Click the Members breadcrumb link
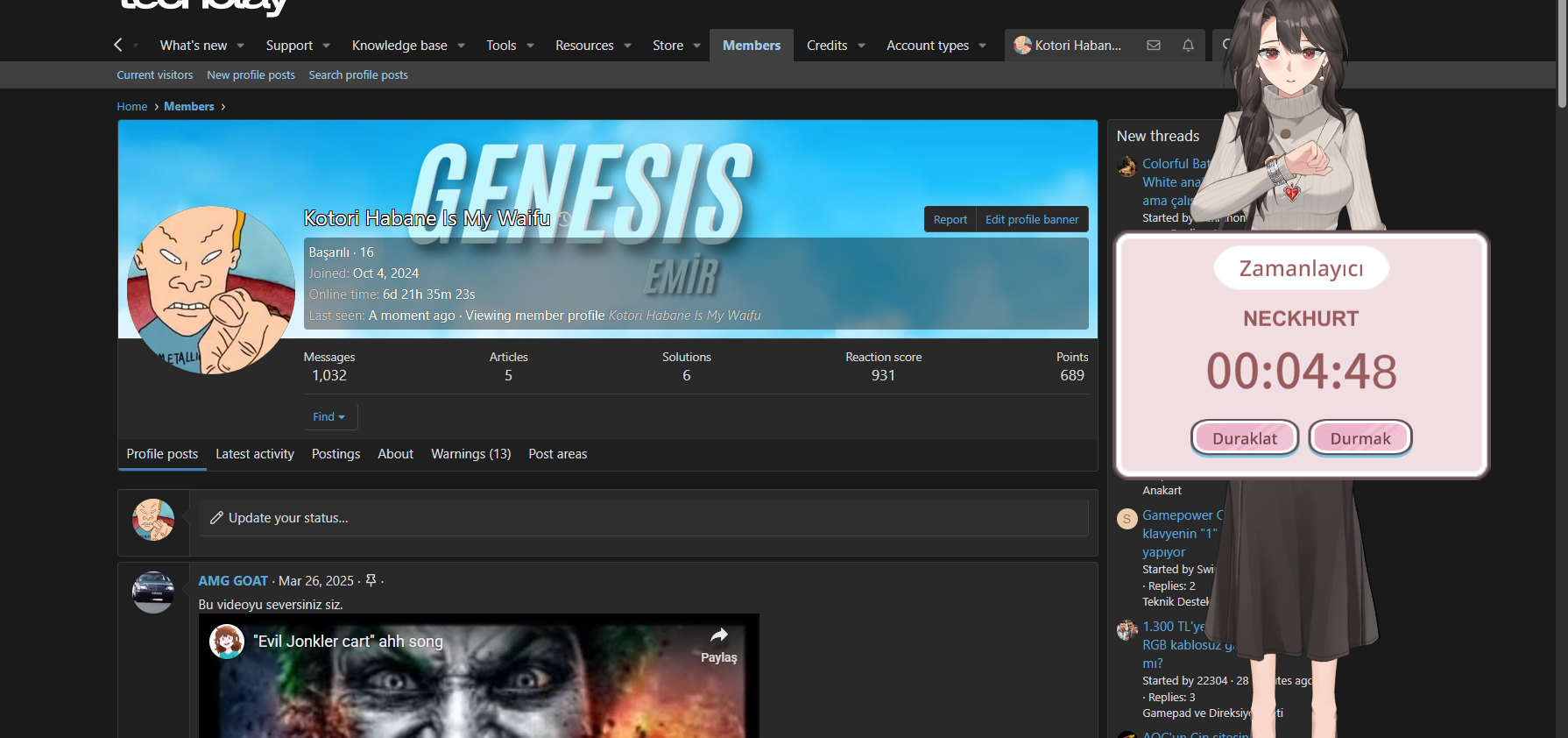The image size is (1568, 738). coord(189,107)
